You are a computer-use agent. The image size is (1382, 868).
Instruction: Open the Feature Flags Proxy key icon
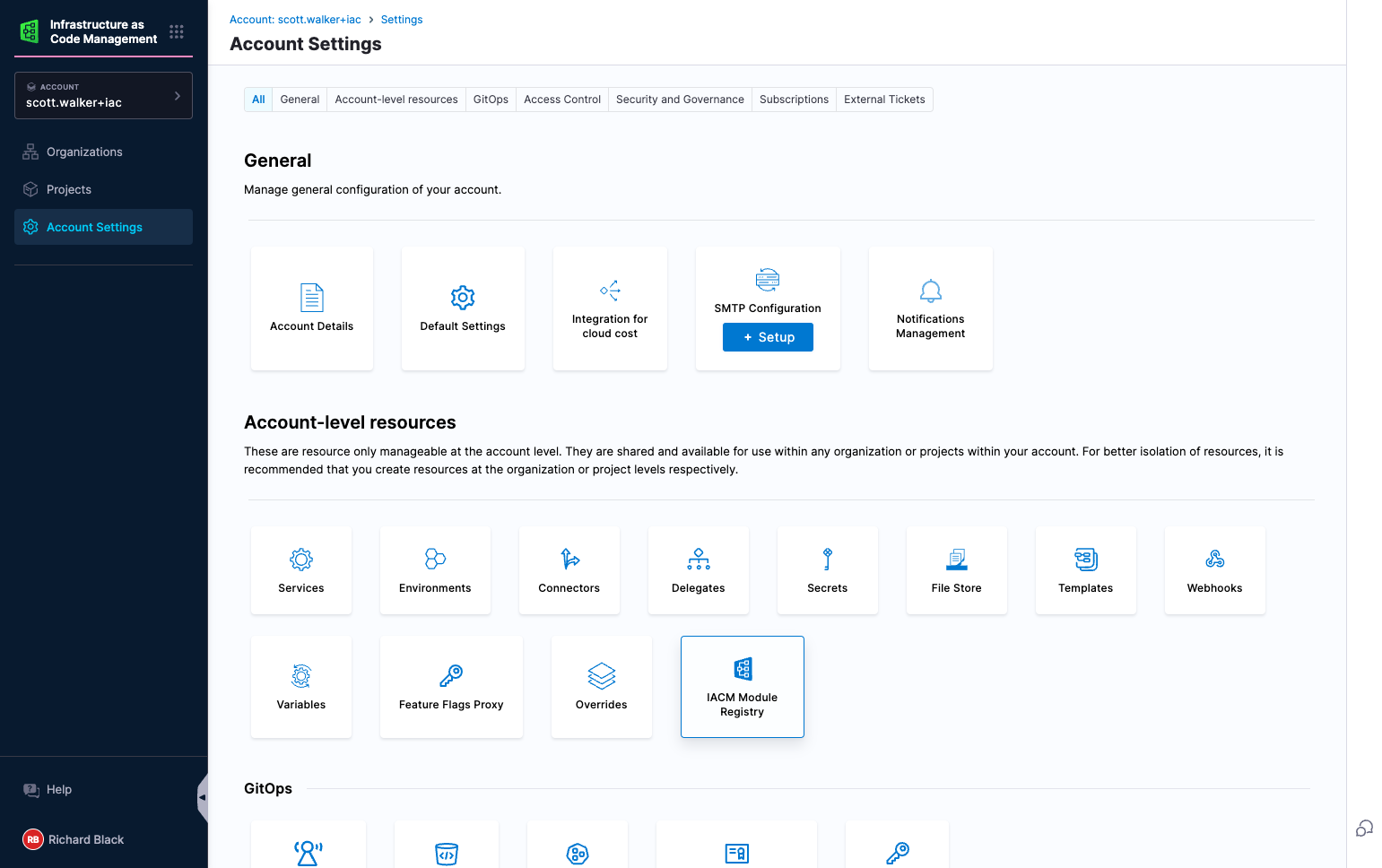451,676
